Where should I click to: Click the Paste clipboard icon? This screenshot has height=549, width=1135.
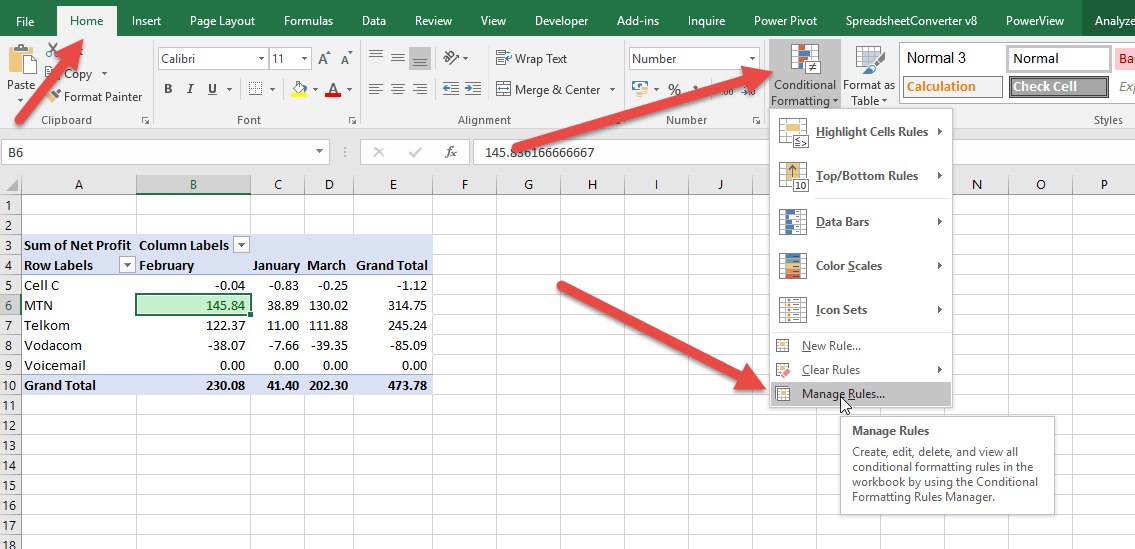pos(21,59)
